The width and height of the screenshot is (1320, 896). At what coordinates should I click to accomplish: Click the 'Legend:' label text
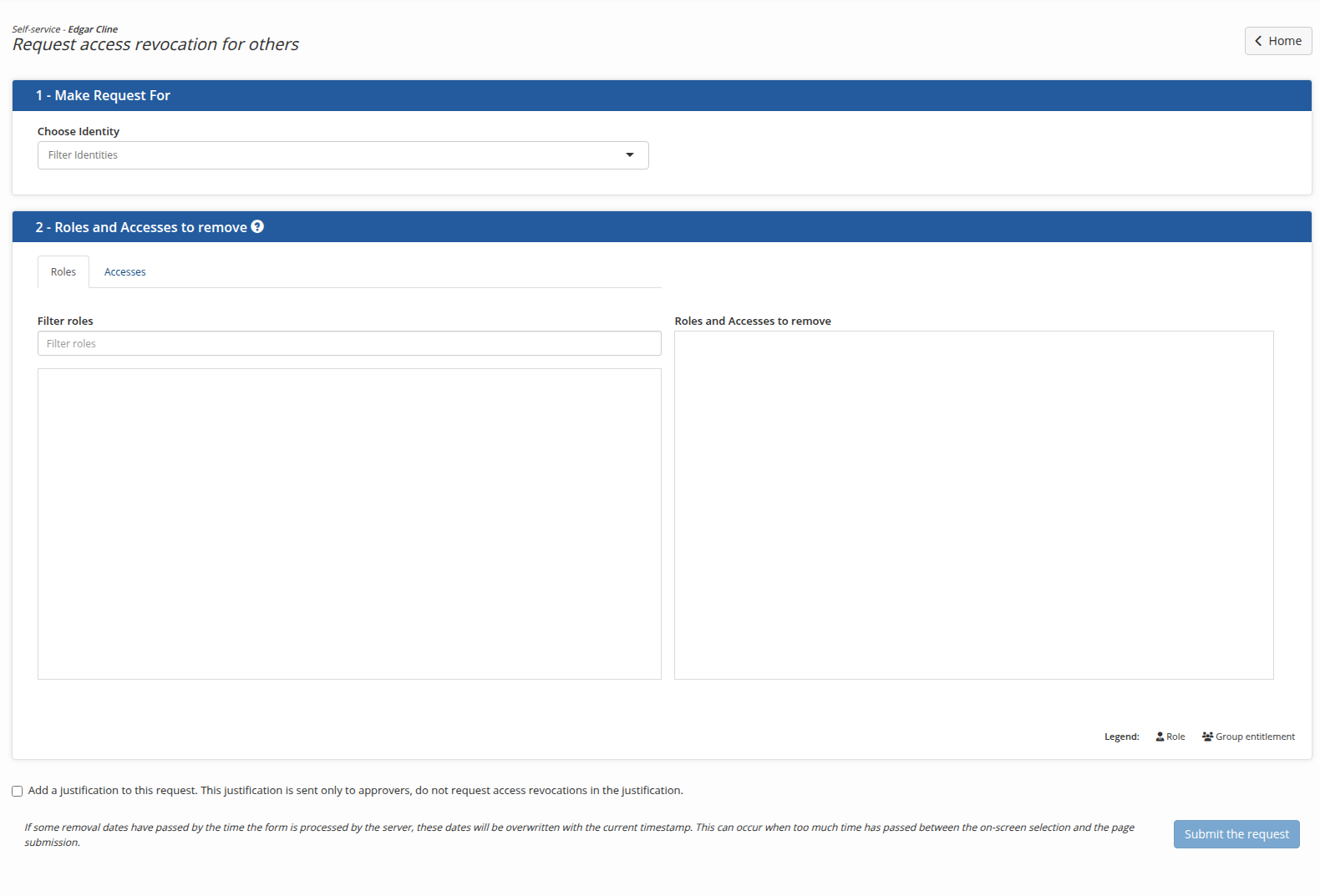[x=1122, y=737]
